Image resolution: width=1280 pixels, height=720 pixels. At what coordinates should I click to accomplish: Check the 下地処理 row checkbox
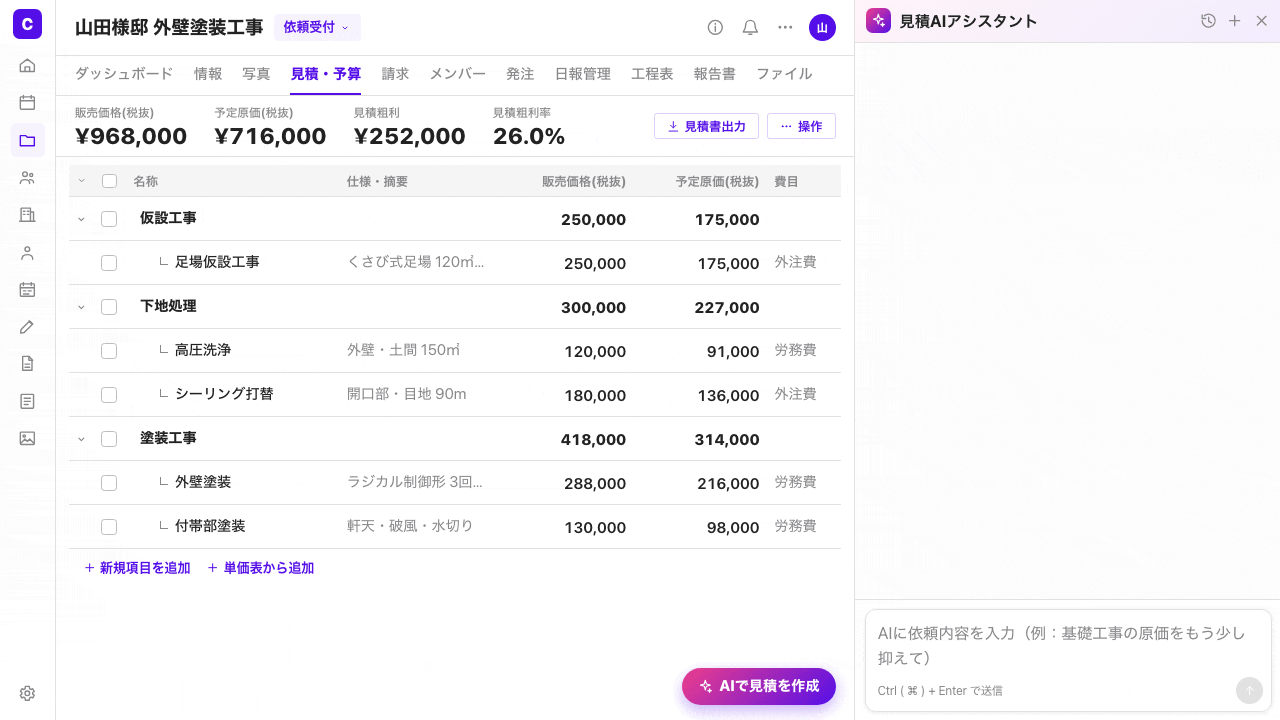[109, 307]
